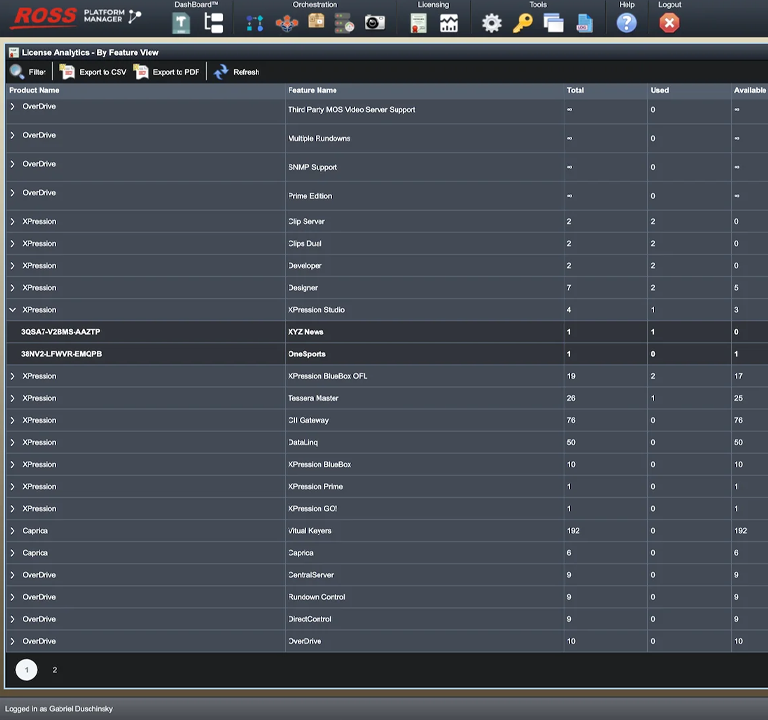
Task: Log out using the red X icon
Action: [x=669, y=23]
